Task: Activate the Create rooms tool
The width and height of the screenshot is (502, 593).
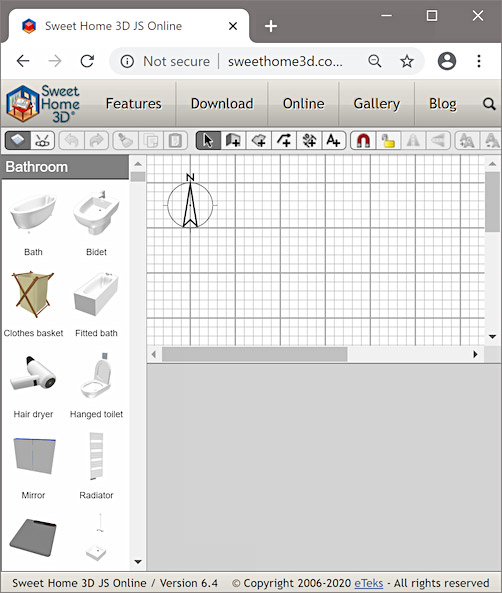Action: point(259,141)
